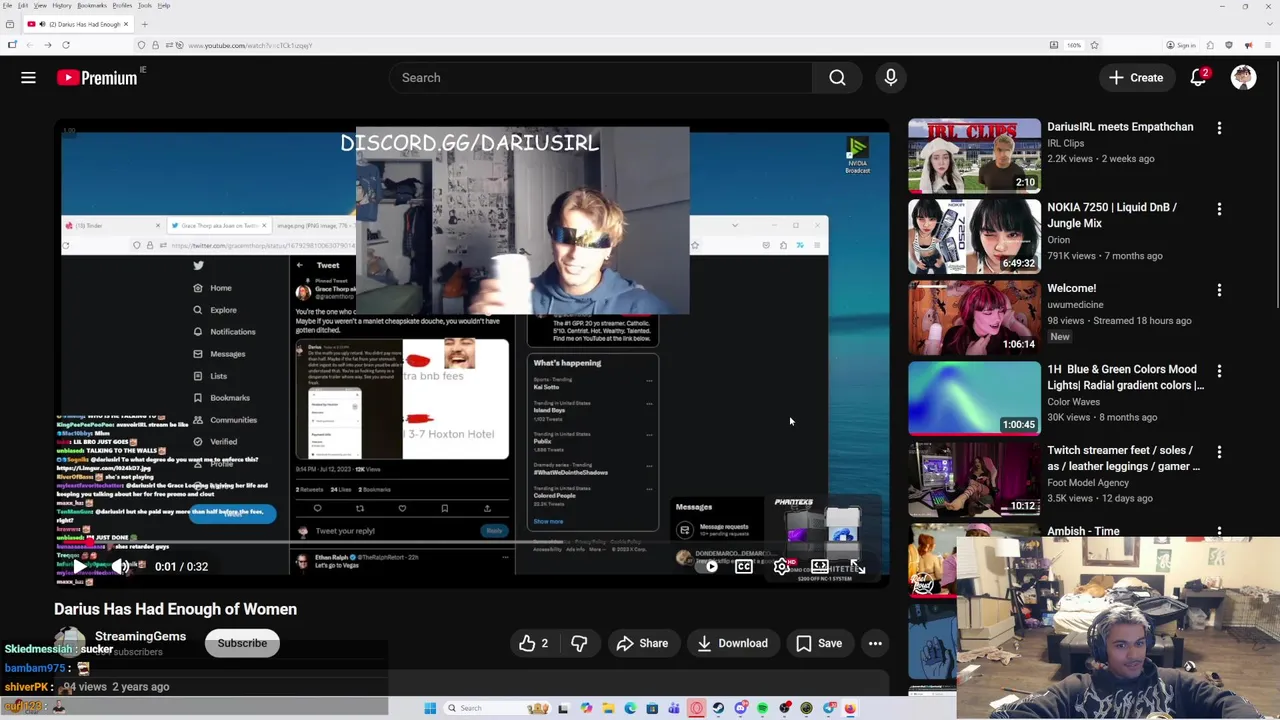Screen dimensions: 1280x720
Task: Open the zoom level 160% indicator
Action: (1073, 45)
